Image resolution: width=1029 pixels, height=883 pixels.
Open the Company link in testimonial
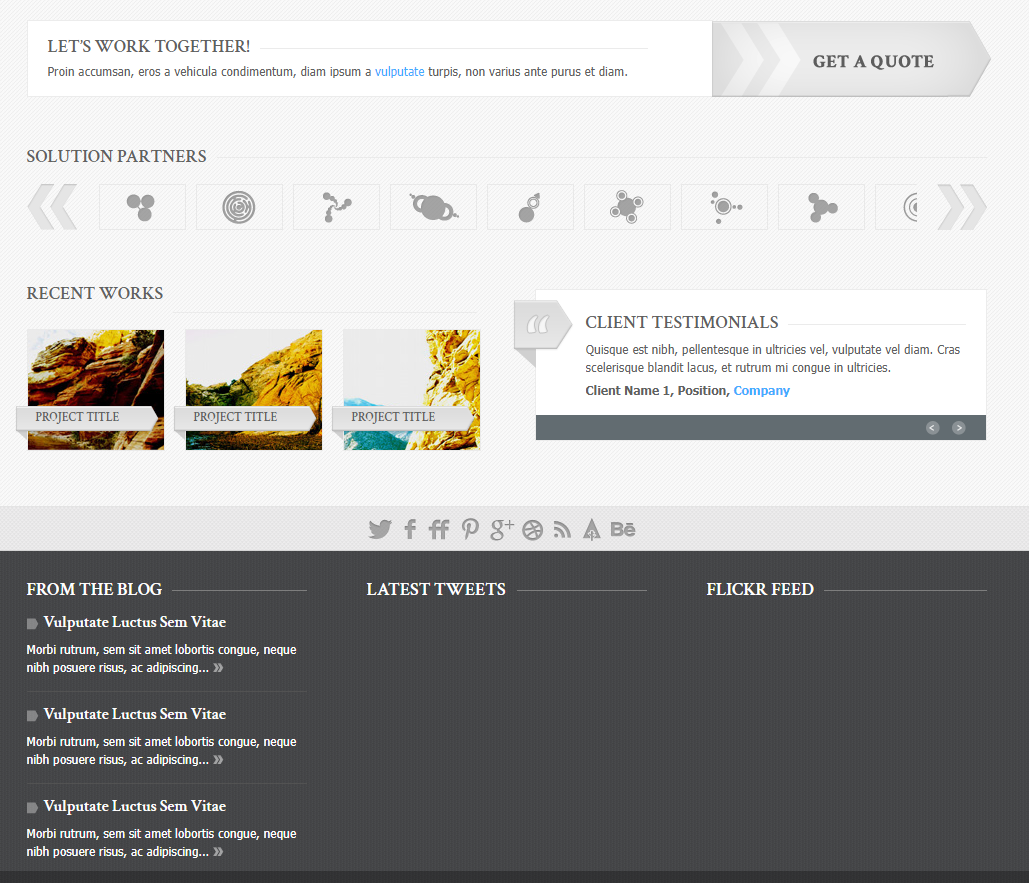(x=761, y=391)
